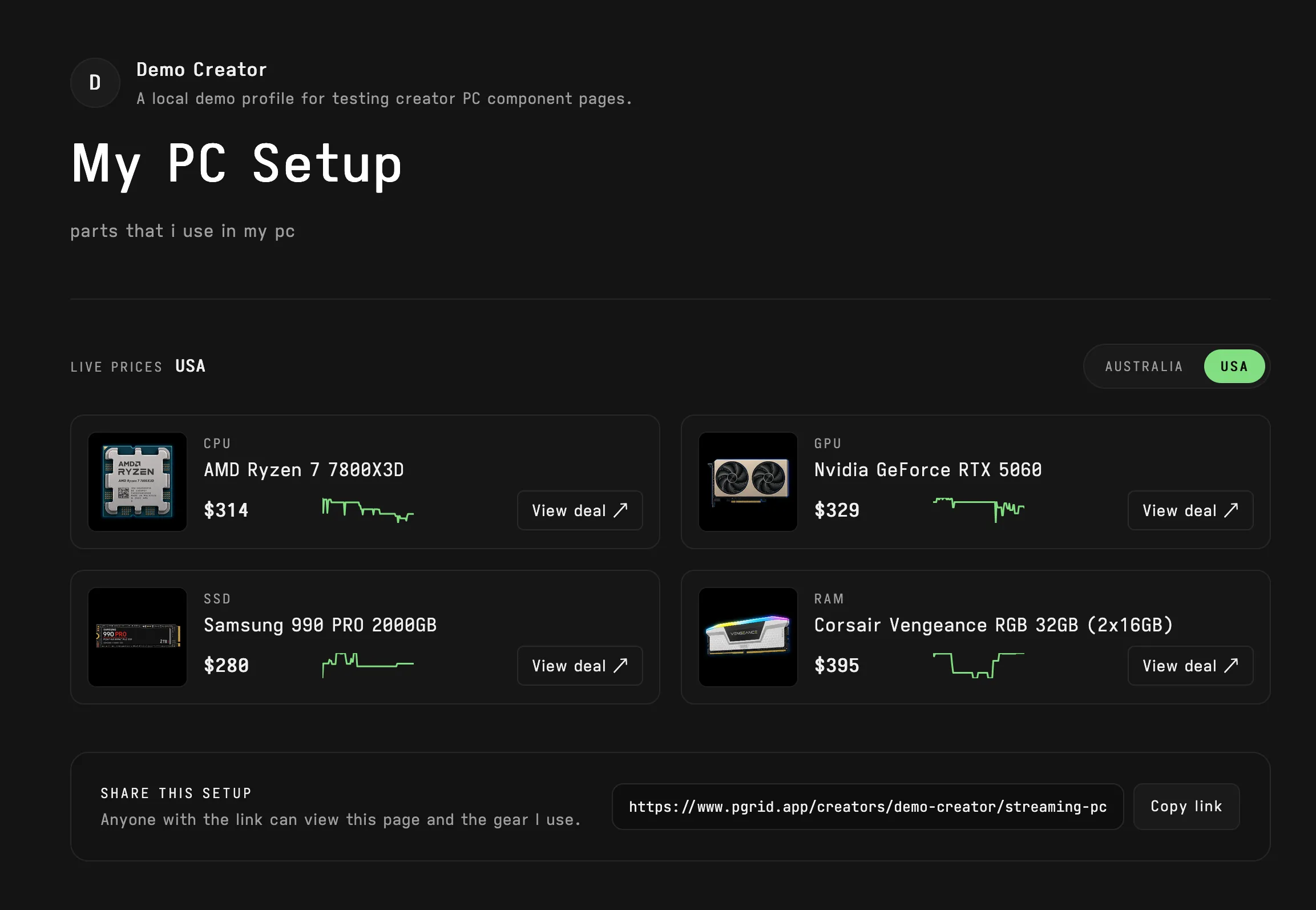This screenshot has width=1316, height=910.
Task: Click the Samsung 990 PRO price sparkline
Action: click(x=368, y=665)
